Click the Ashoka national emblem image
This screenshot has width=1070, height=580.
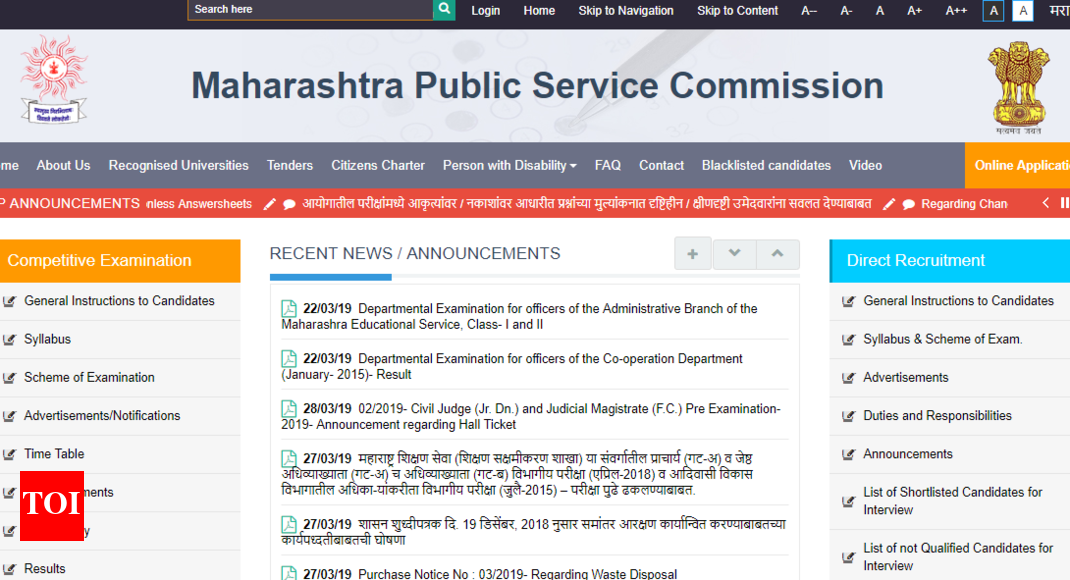1018,86
